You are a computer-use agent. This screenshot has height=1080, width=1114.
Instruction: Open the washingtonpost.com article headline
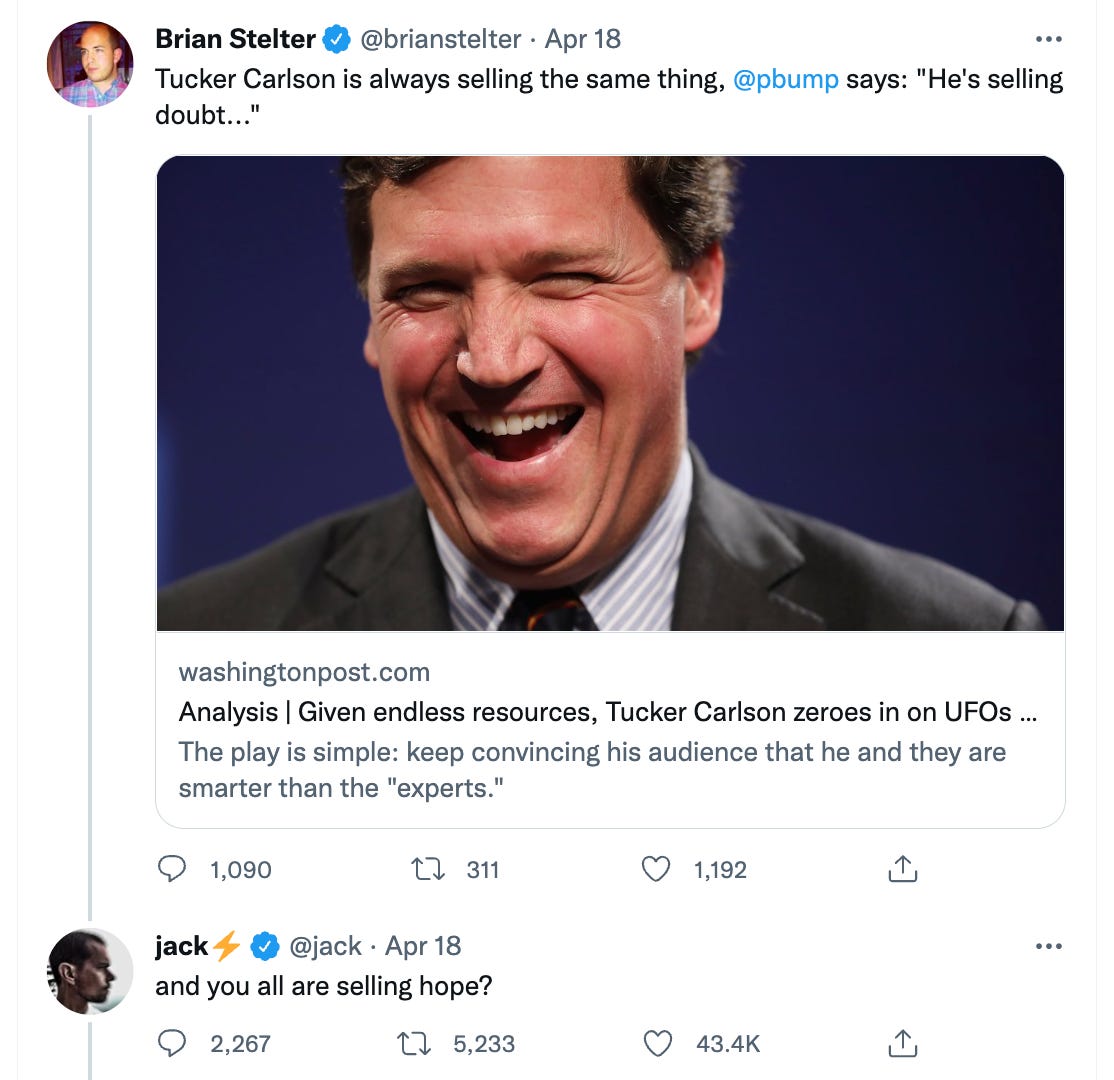click(x=608, y=711)
